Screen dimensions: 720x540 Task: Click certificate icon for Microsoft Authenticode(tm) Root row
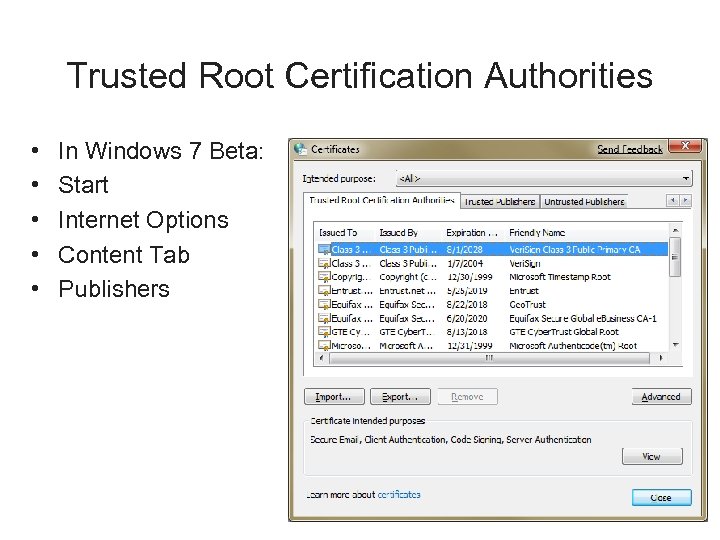[x=324, y=345]
